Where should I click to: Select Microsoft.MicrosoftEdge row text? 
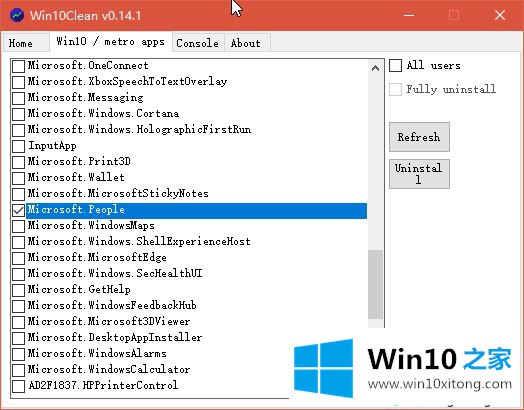click(x=97, y=257)
